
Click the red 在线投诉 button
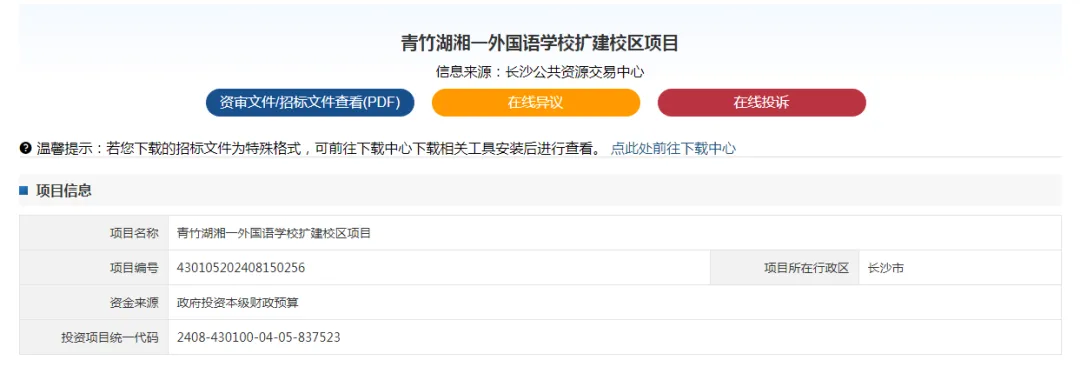click(762, 103)
